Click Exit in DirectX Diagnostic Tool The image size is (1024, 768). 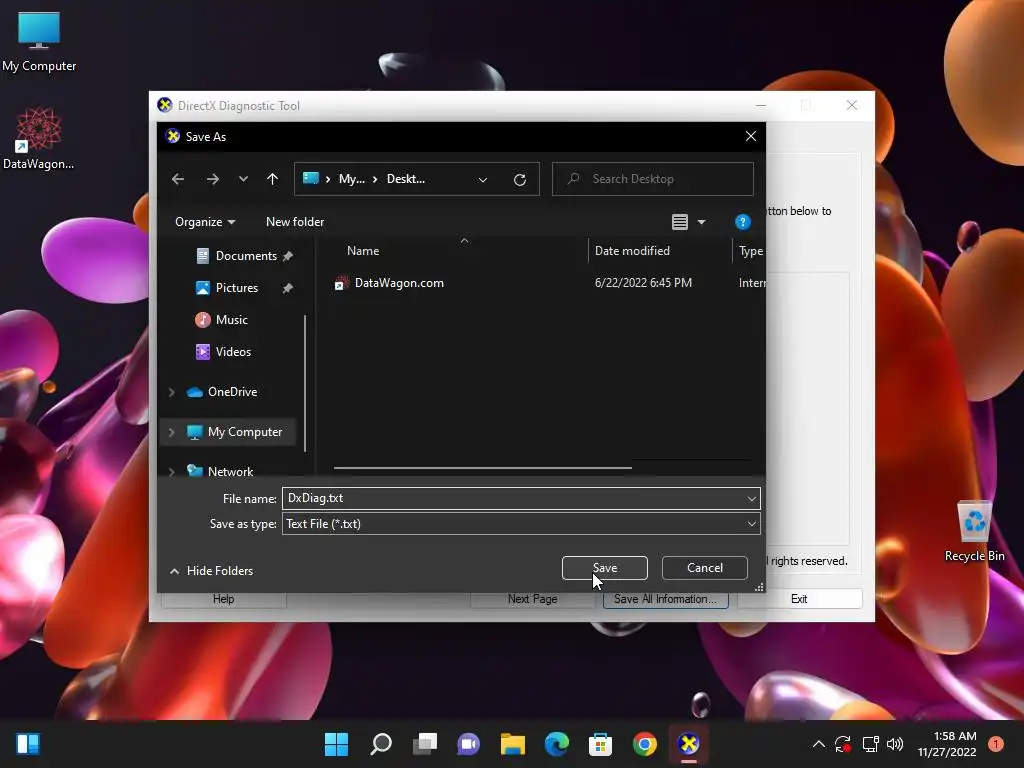pos(799,599)
